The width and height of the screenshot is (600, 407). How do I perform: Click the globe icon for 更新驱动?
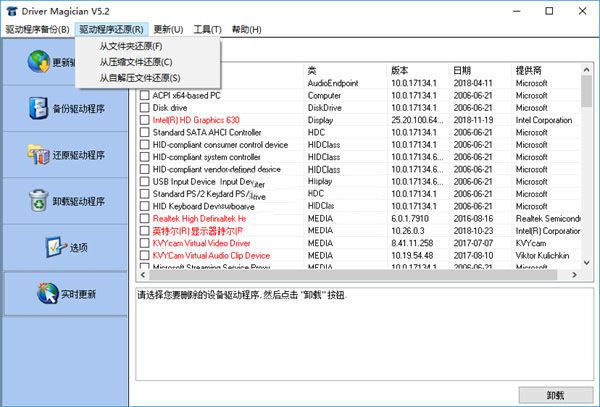pos(38,62)
